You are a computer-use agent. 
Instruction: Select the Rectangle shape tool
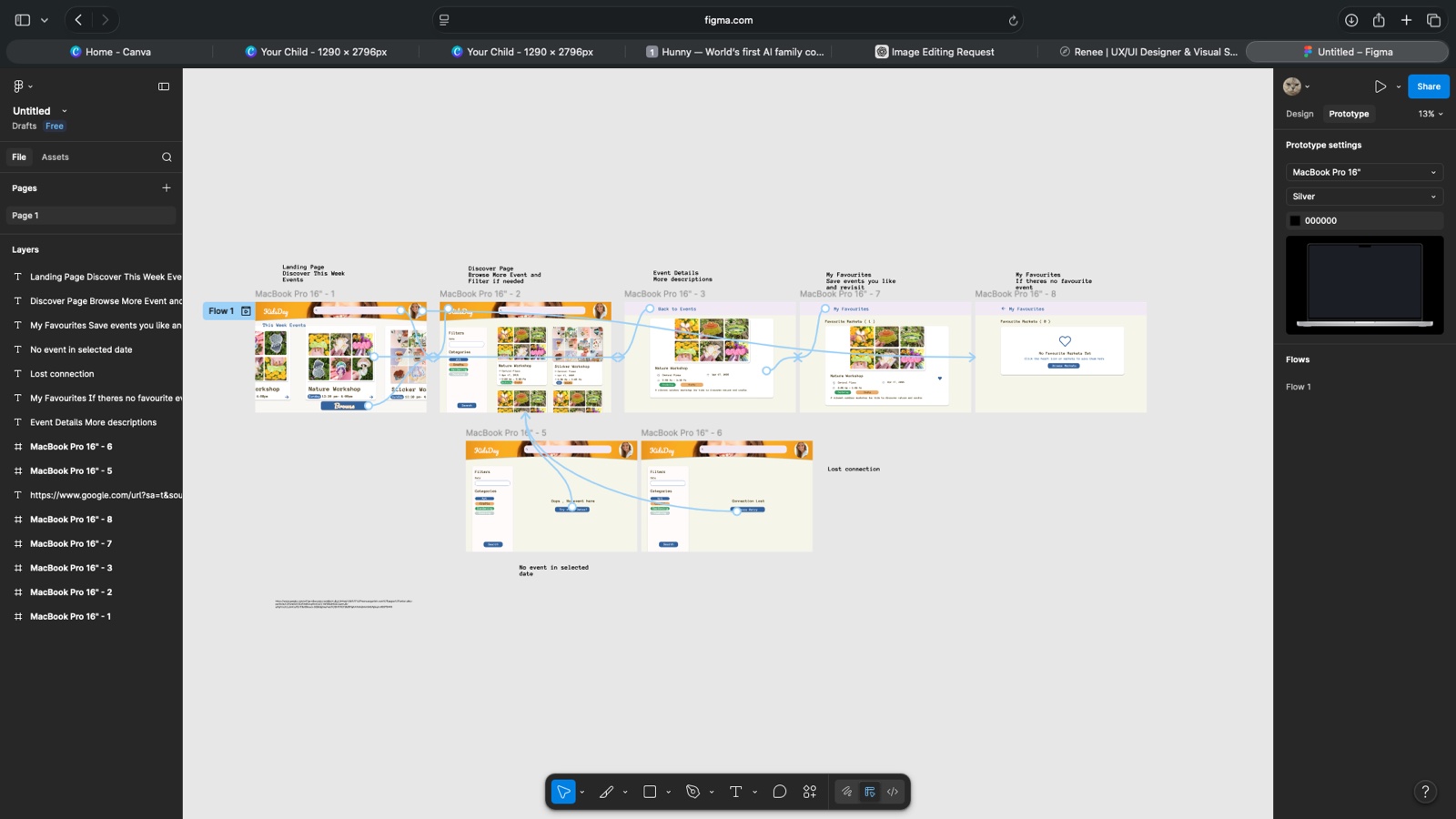(650, 792)
